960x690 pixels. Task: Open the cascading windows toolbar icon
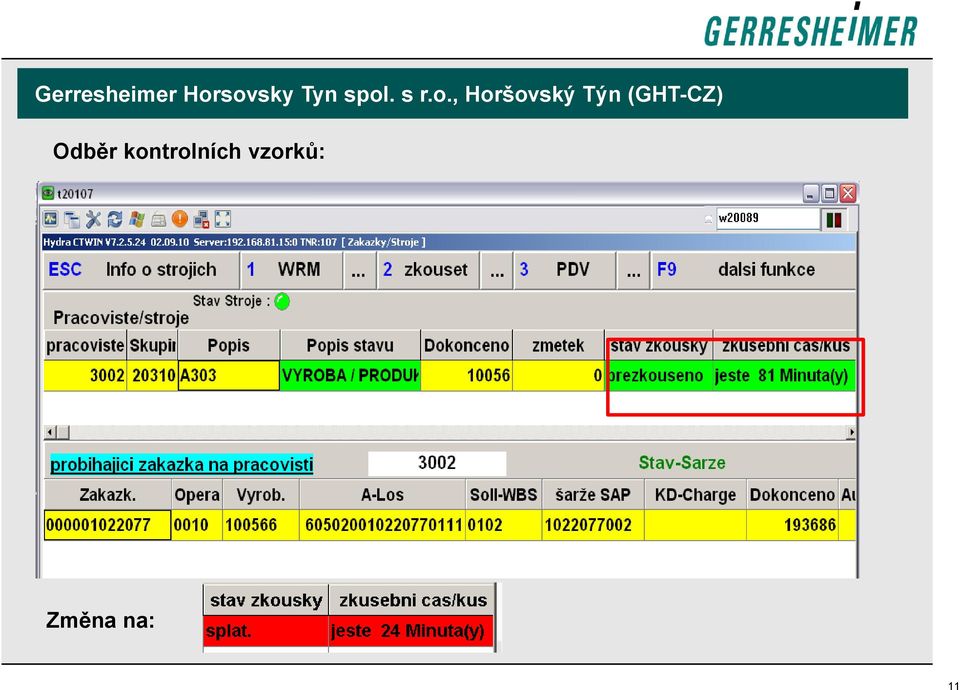click(72, 219)
